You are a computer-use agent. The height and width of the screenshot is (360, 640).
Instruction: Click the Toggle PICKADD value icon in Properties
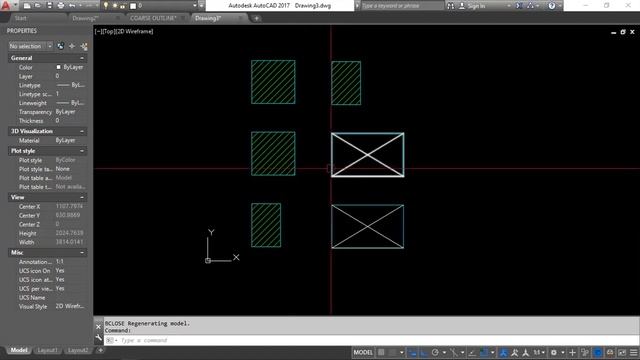tap(61, 46)
